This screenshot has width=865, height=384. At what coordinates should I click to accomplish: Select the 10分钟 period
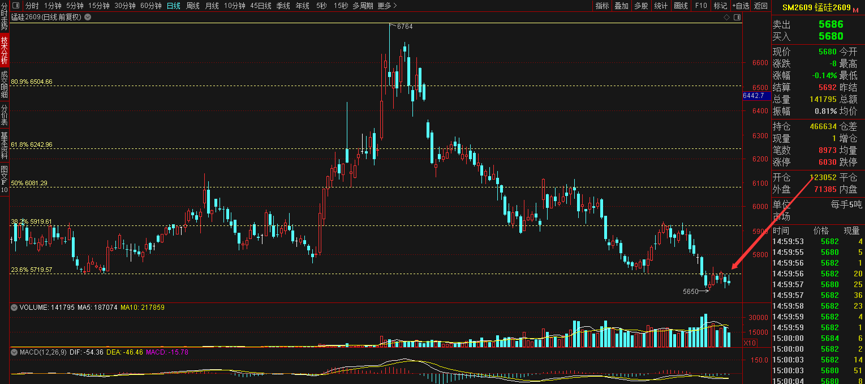[x=234, y=6]
